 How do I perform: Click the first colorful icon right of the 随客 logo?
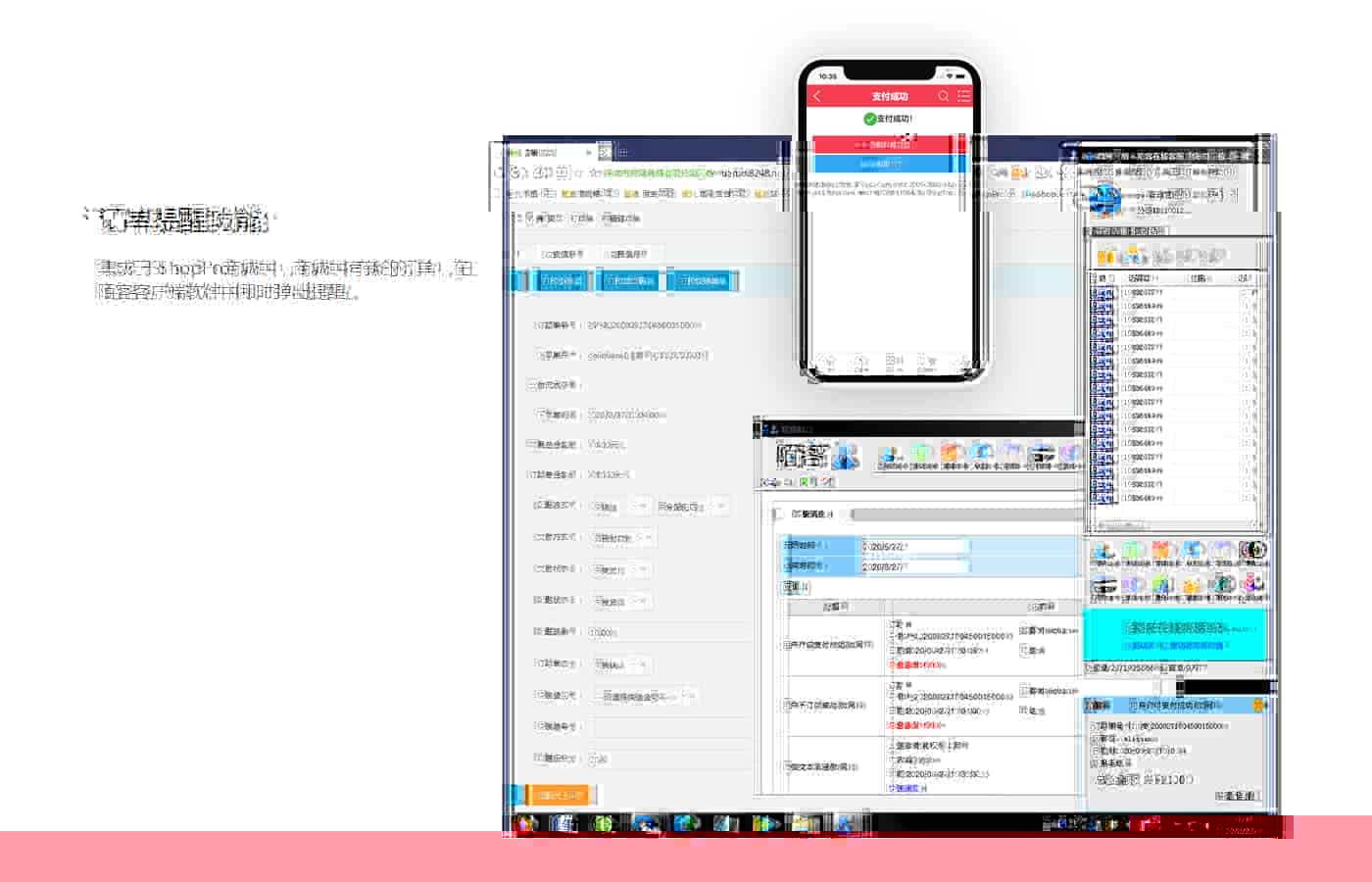pos(891,455)
